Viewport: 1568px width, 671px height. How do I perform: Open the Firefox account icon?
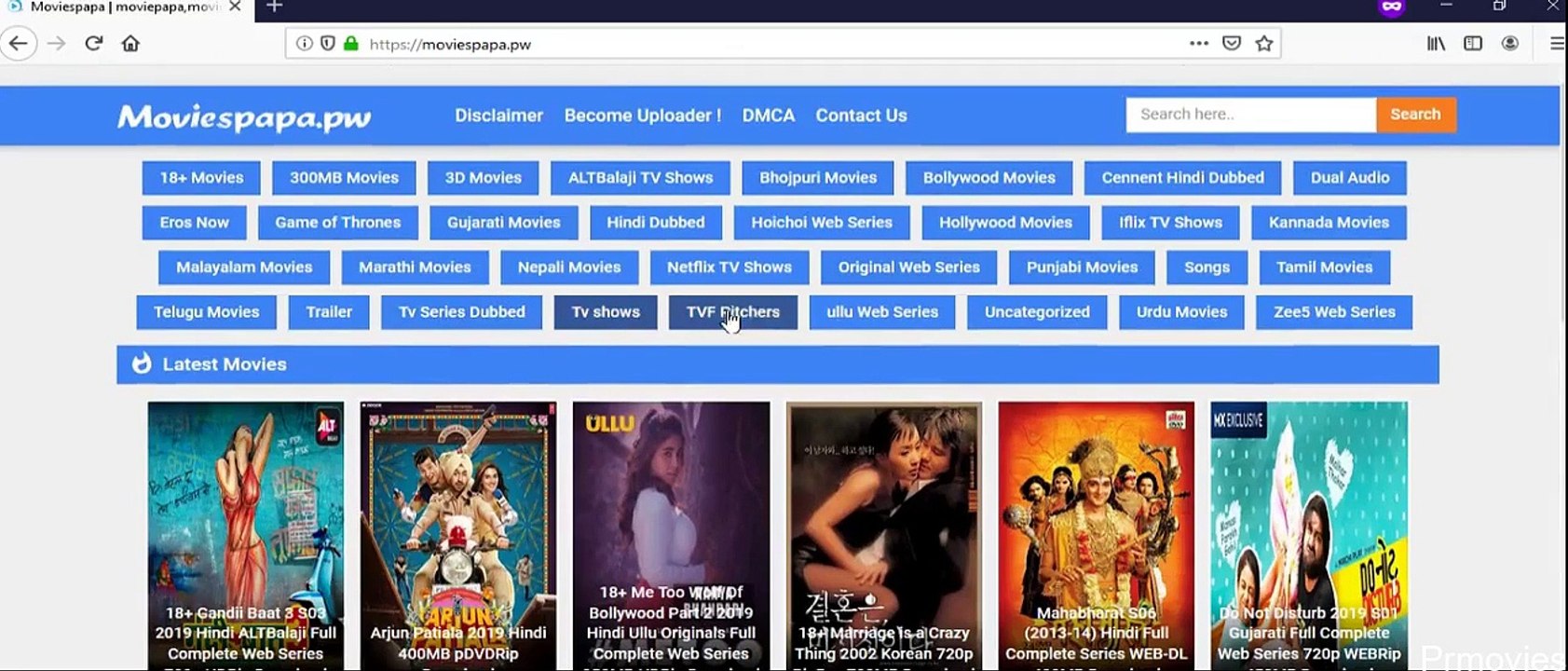tap(1510, 44)
